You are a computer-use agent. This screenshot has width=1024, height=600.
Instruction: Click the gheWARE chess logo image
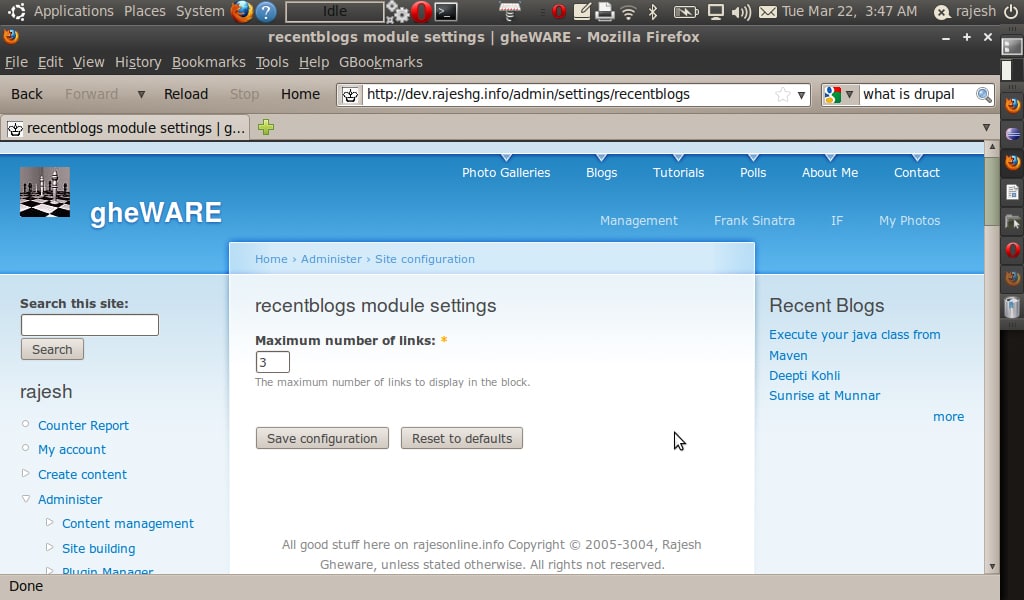tap(44, 191)
